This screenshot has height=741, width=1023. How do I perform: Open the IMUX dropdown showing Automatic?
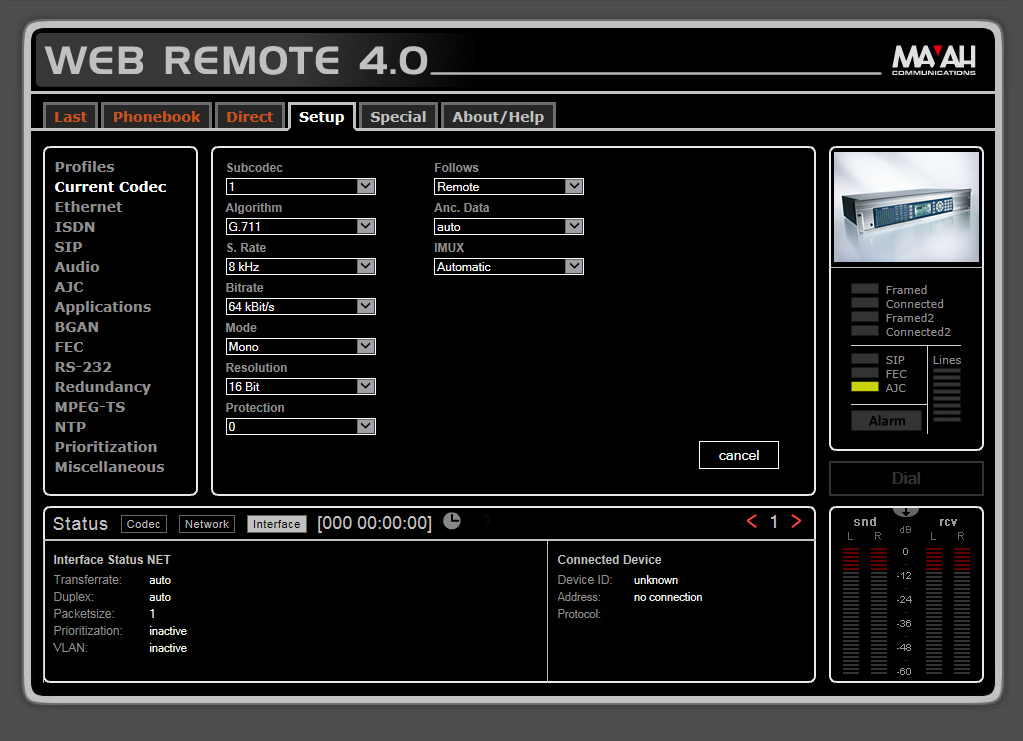pos(509,266)
